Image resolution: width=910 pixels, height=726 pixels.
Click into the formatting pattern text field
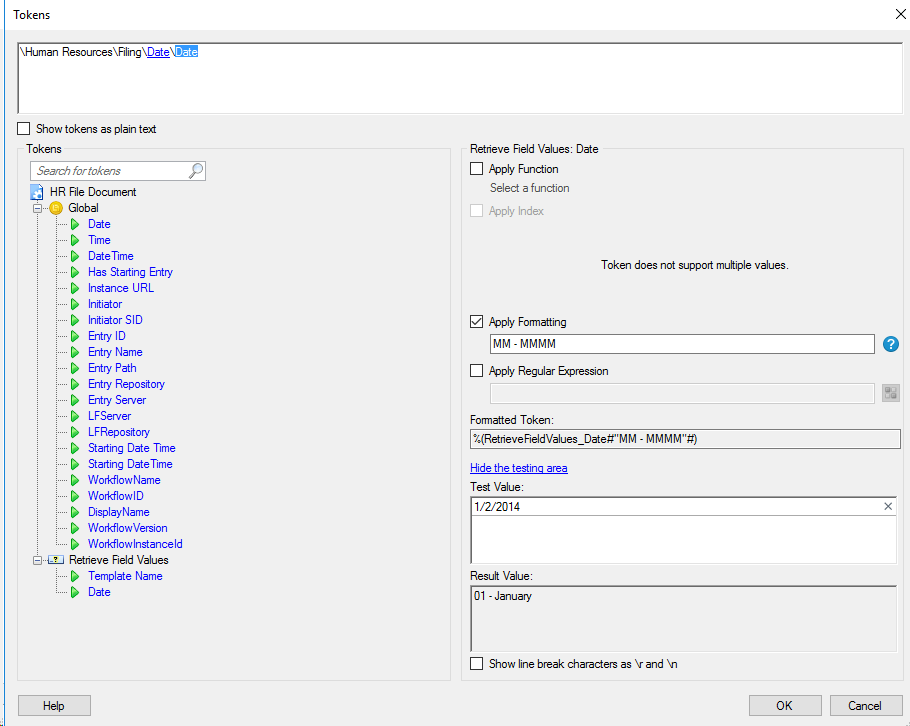point(681,344)
